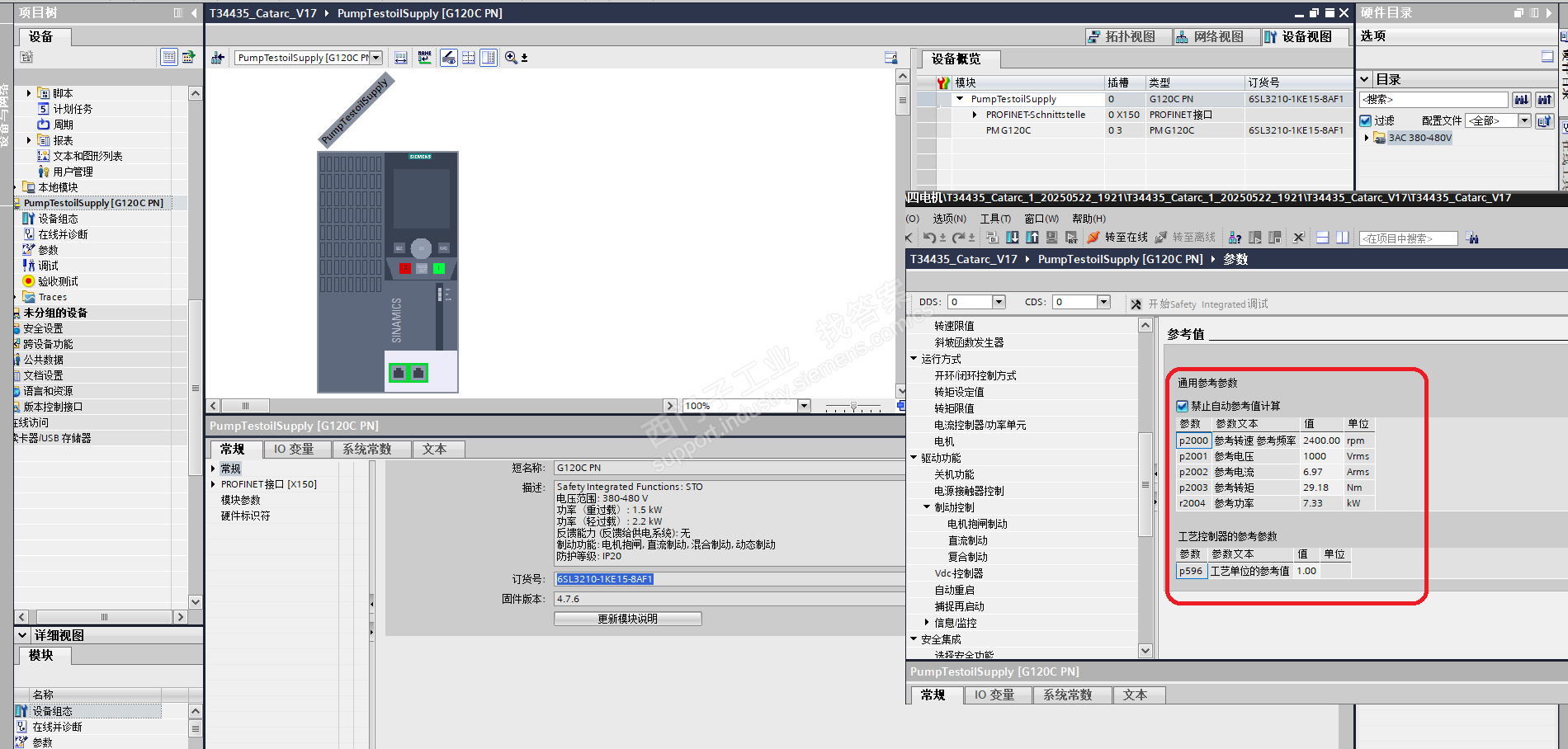Open the 帮助(H) menu

[1089, 219]
